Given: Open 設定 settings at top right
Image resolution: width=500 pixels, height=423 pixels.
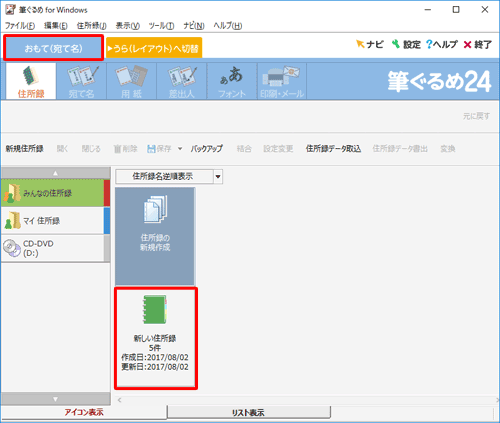Looking at the screenshot, I should click(406, 44).
